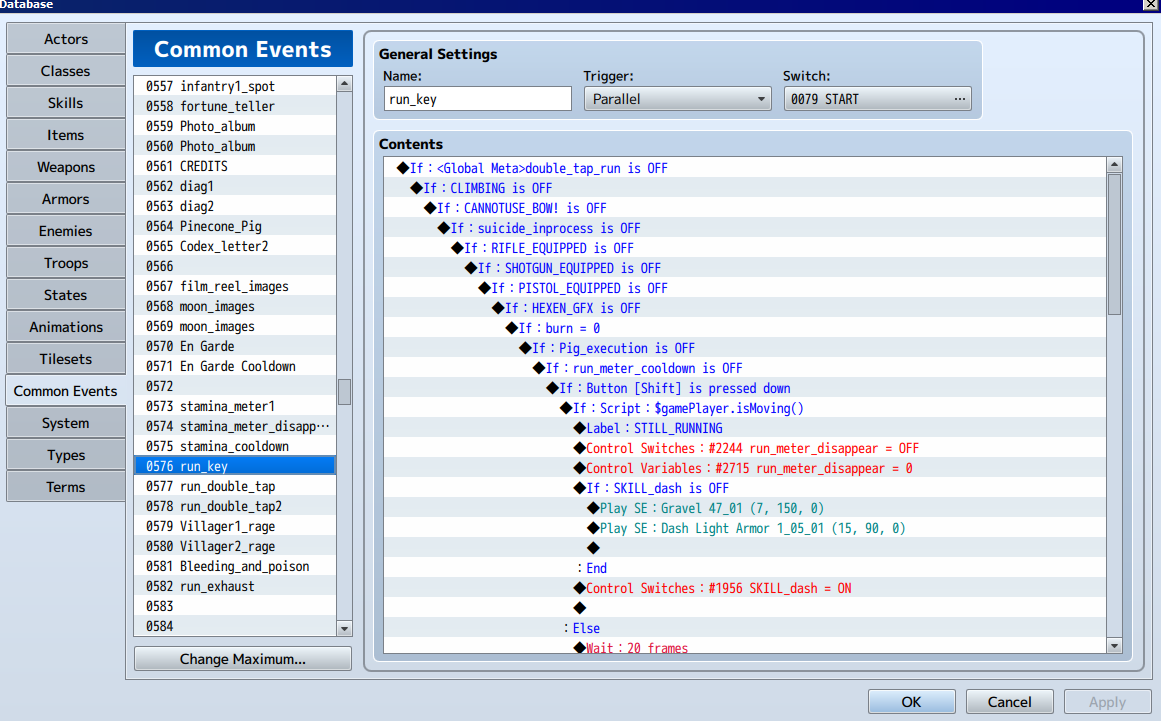The image size is (1161, 721).
Task: Select the 0576 run_key event
Action: coord(235,466)
